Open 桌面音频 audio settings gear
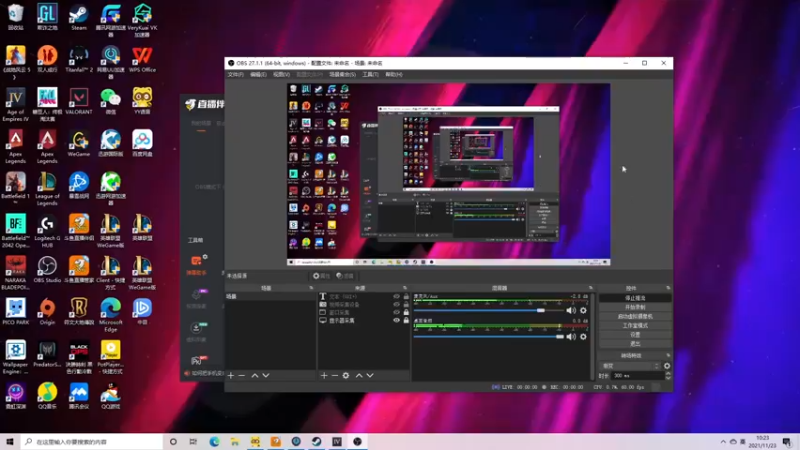800x450 pixels. (x=583, y=337)
